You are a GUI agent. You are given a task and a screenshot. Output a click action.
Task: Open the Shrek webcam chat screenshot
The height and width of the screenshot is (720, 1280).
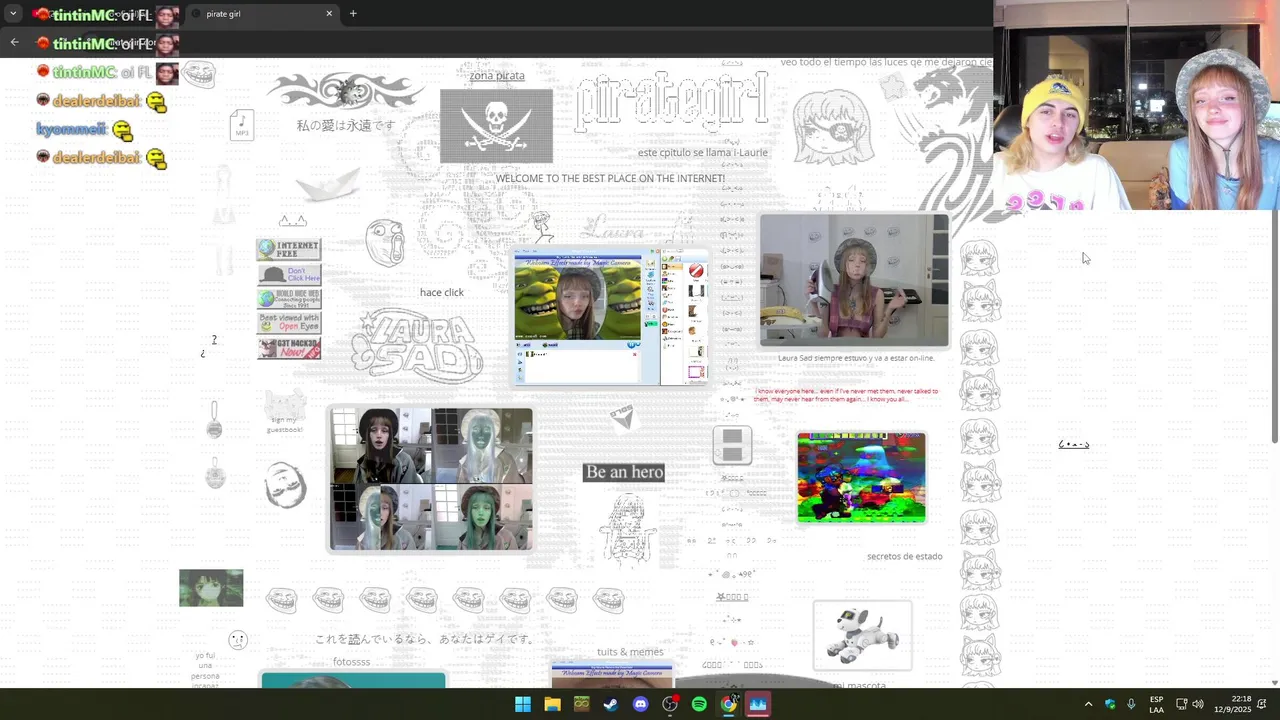610,319
